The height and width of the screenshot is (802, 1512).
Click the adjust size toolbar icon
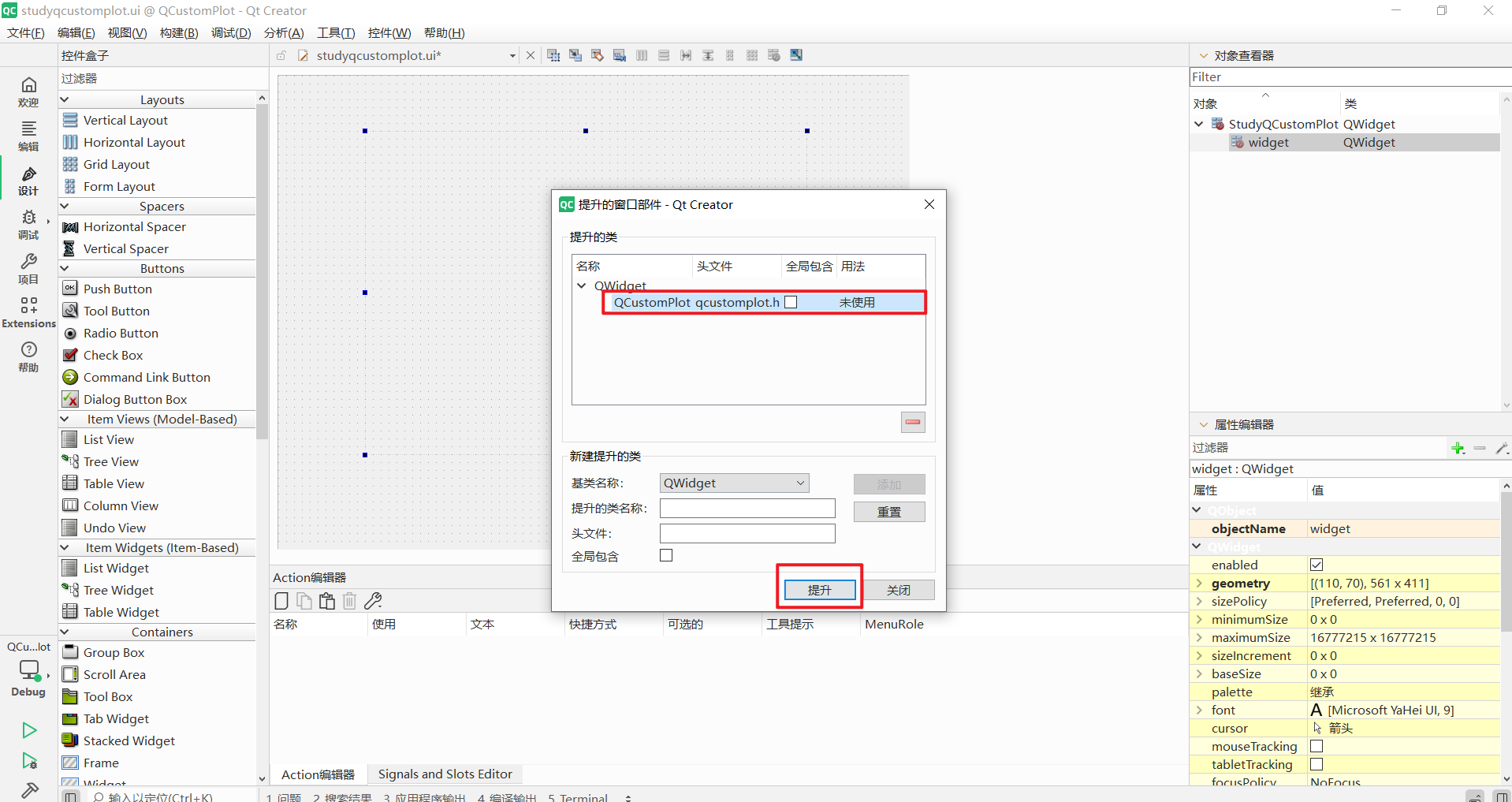pos(796,55)
